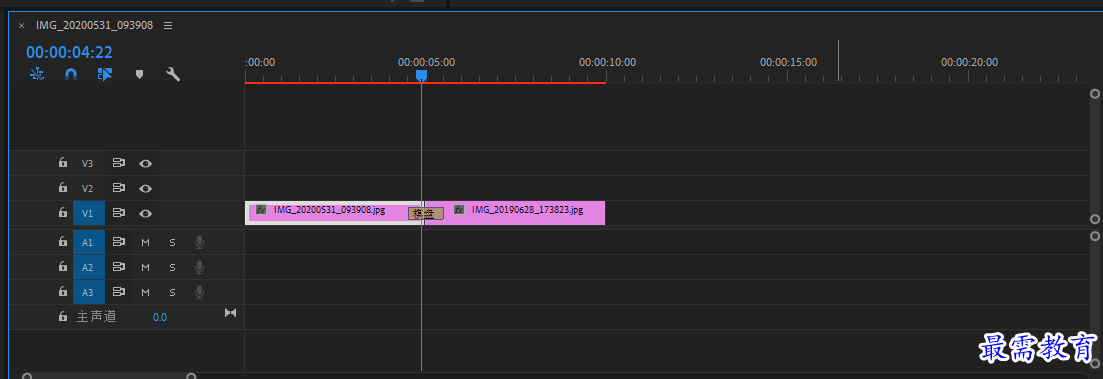Toggle A2 track targeting
The height and width of the screenshot is (379, 1103).
[x=88, y=267]
